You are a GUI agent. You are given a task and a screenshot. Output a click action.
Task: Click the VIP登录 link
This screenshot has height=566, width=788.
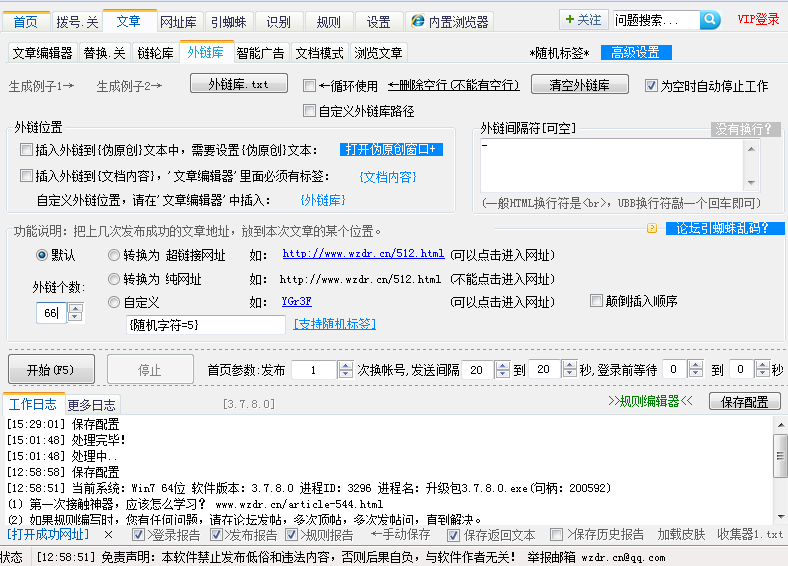pyautogui.click(x=758, y=20)
